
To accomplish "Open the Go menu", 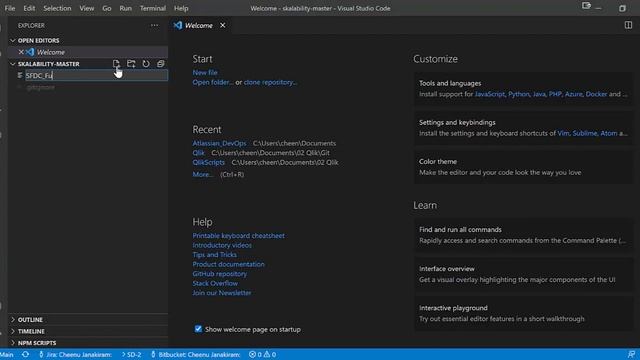I will click(x=107, y=8).
